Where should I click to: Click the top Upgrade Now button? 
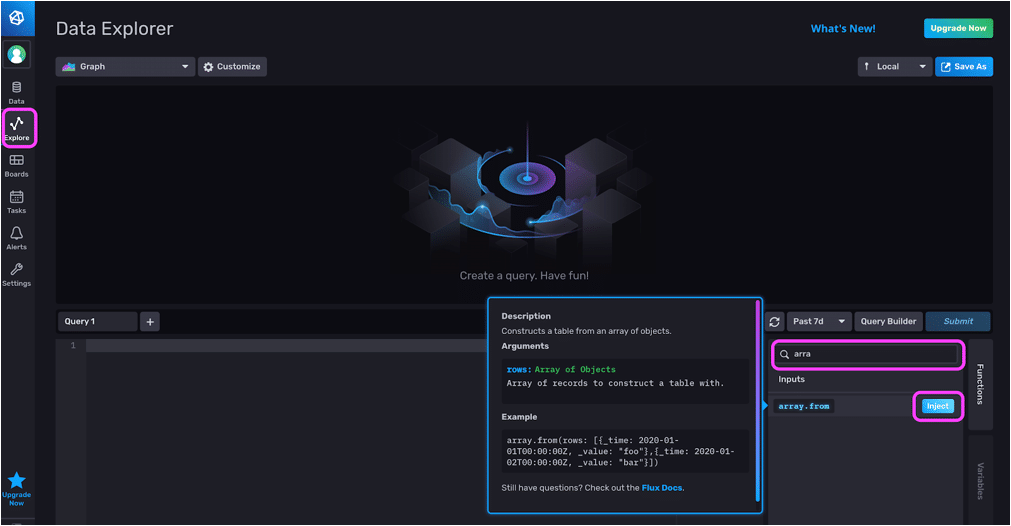tap(958, 28)
